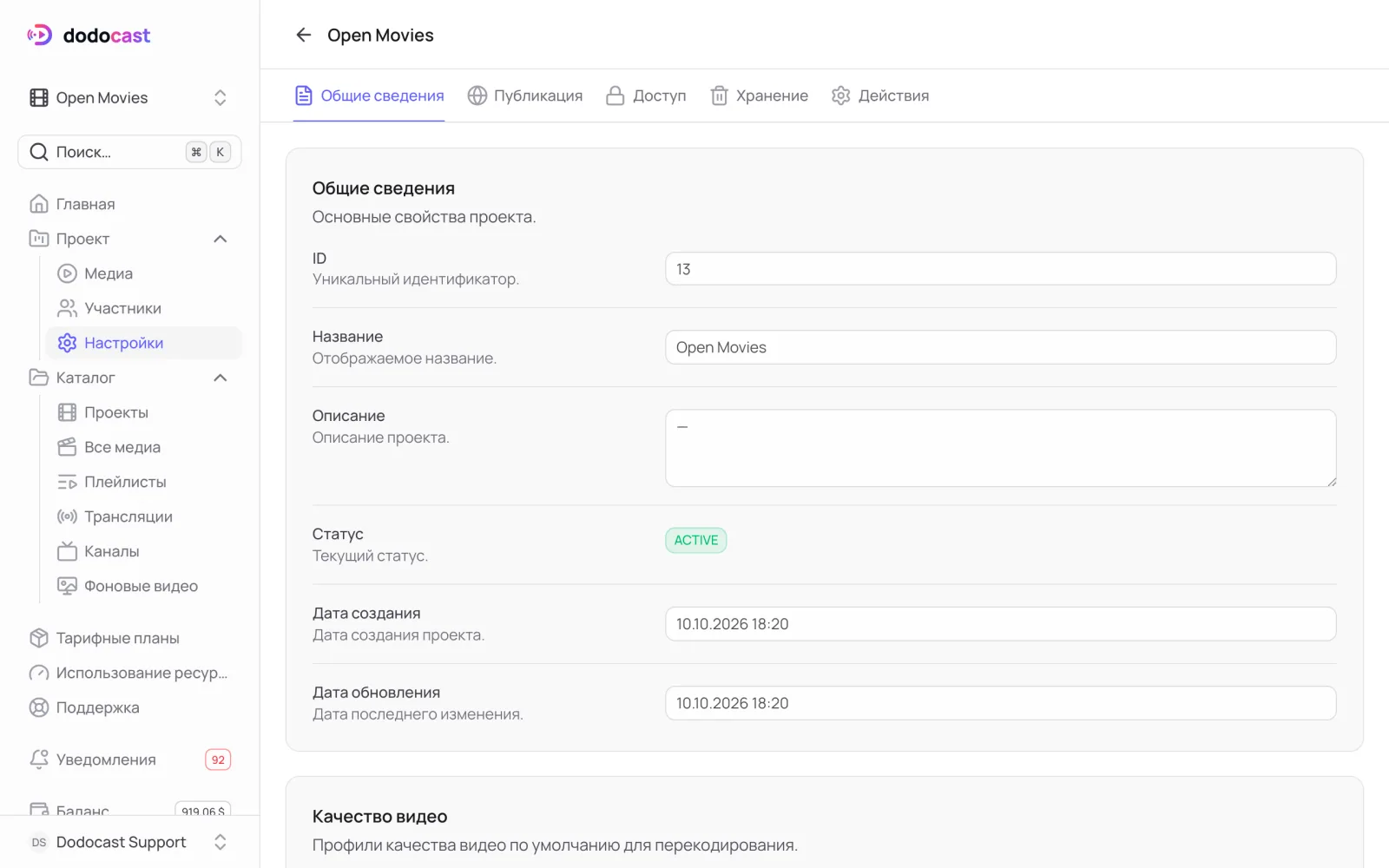
Task: Click the 'Уникальный идентификатор.' hint text
Action: coord(416,279)
